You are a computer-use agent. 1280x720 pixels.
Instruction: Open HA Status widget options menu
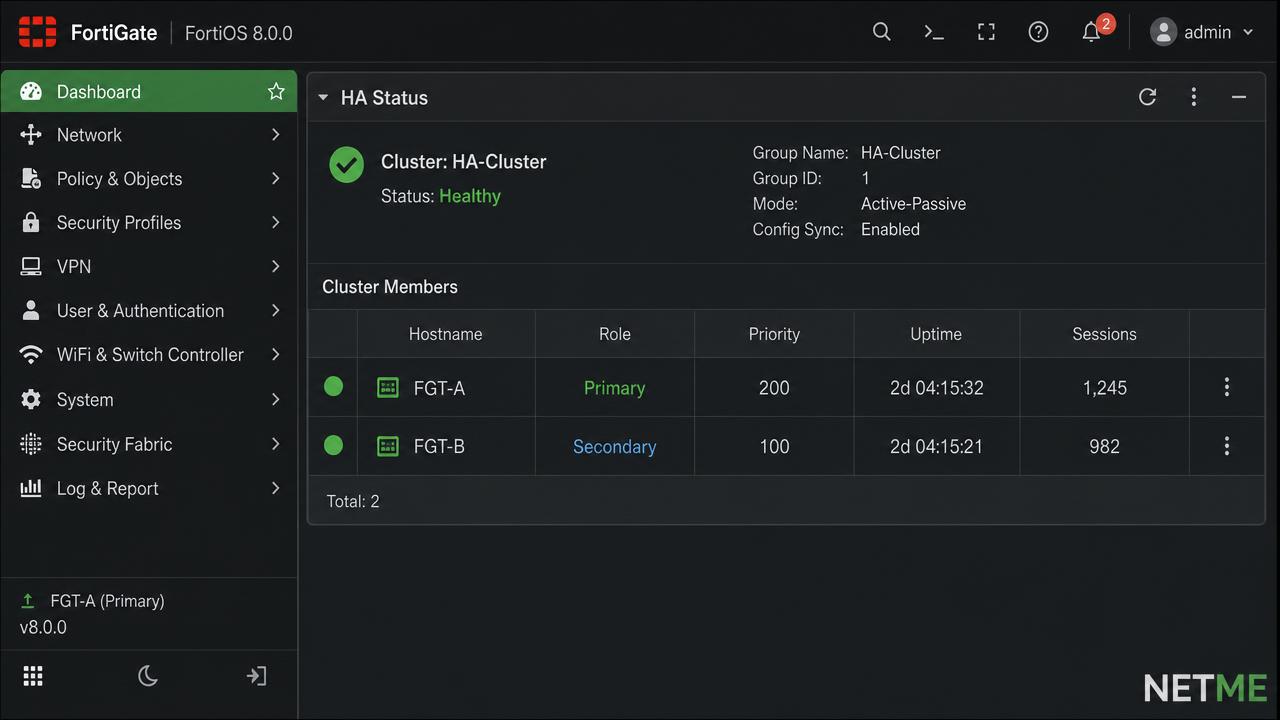1193,97
